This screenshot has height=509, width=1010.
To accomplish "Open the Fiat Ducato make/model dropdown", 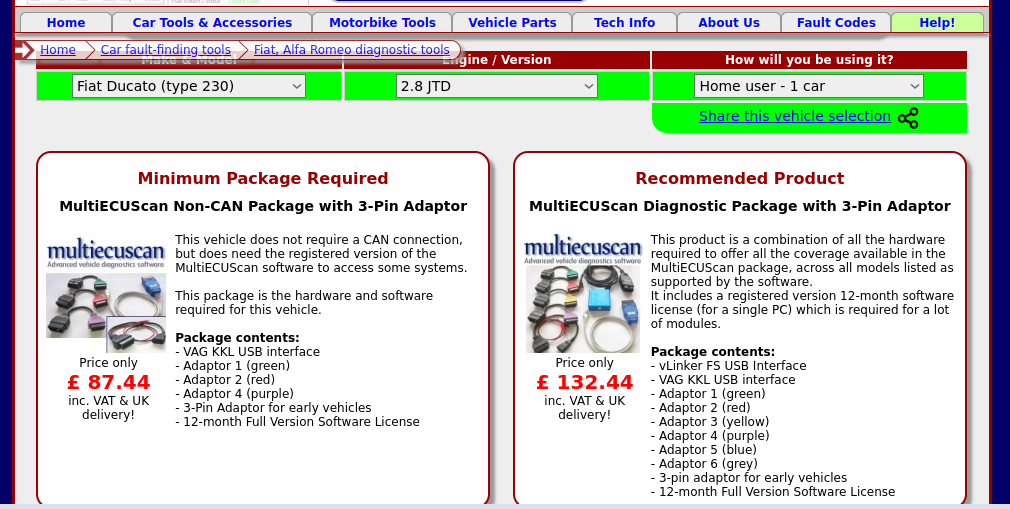I will (189, 86).
